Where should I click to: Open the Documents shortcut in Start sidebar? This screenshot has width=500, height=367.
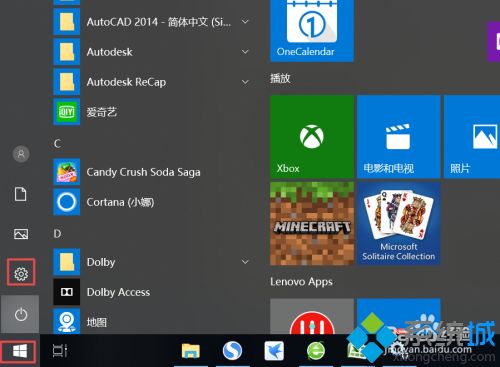(x=21, y=194)
